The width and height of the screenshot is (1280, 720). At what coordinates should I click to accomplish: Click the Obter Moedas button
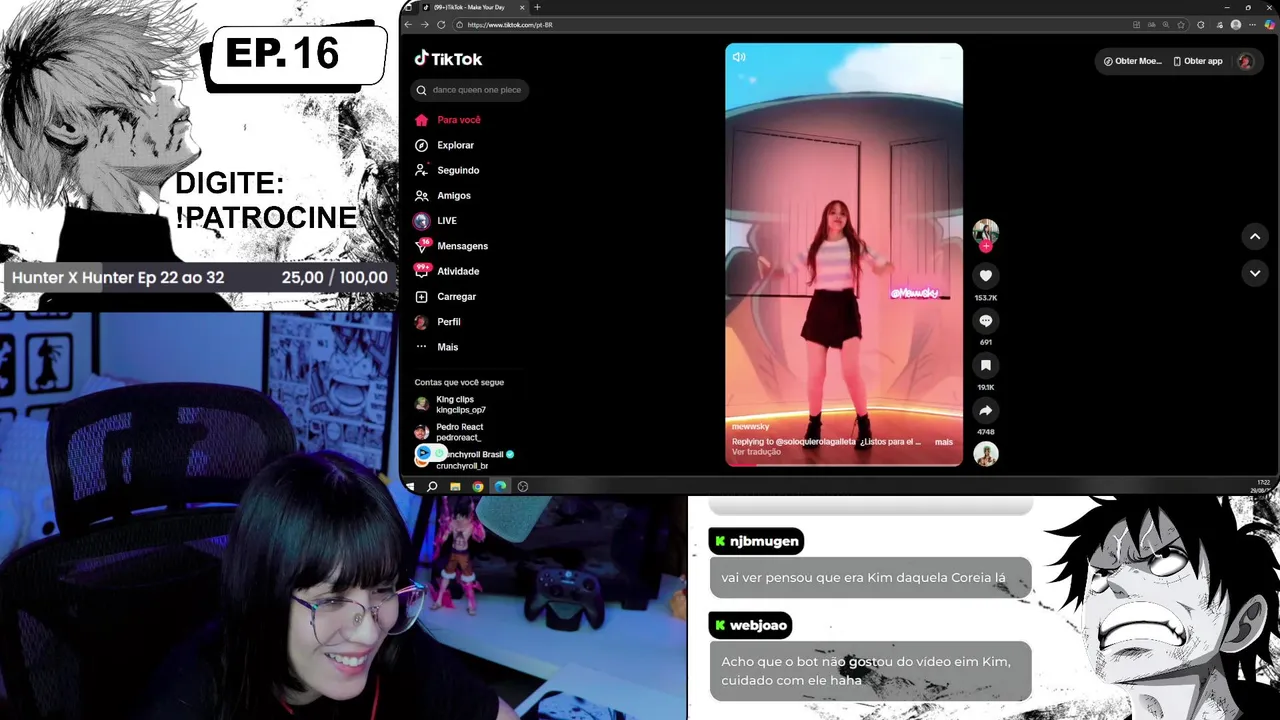click(x=1132, y=61)
